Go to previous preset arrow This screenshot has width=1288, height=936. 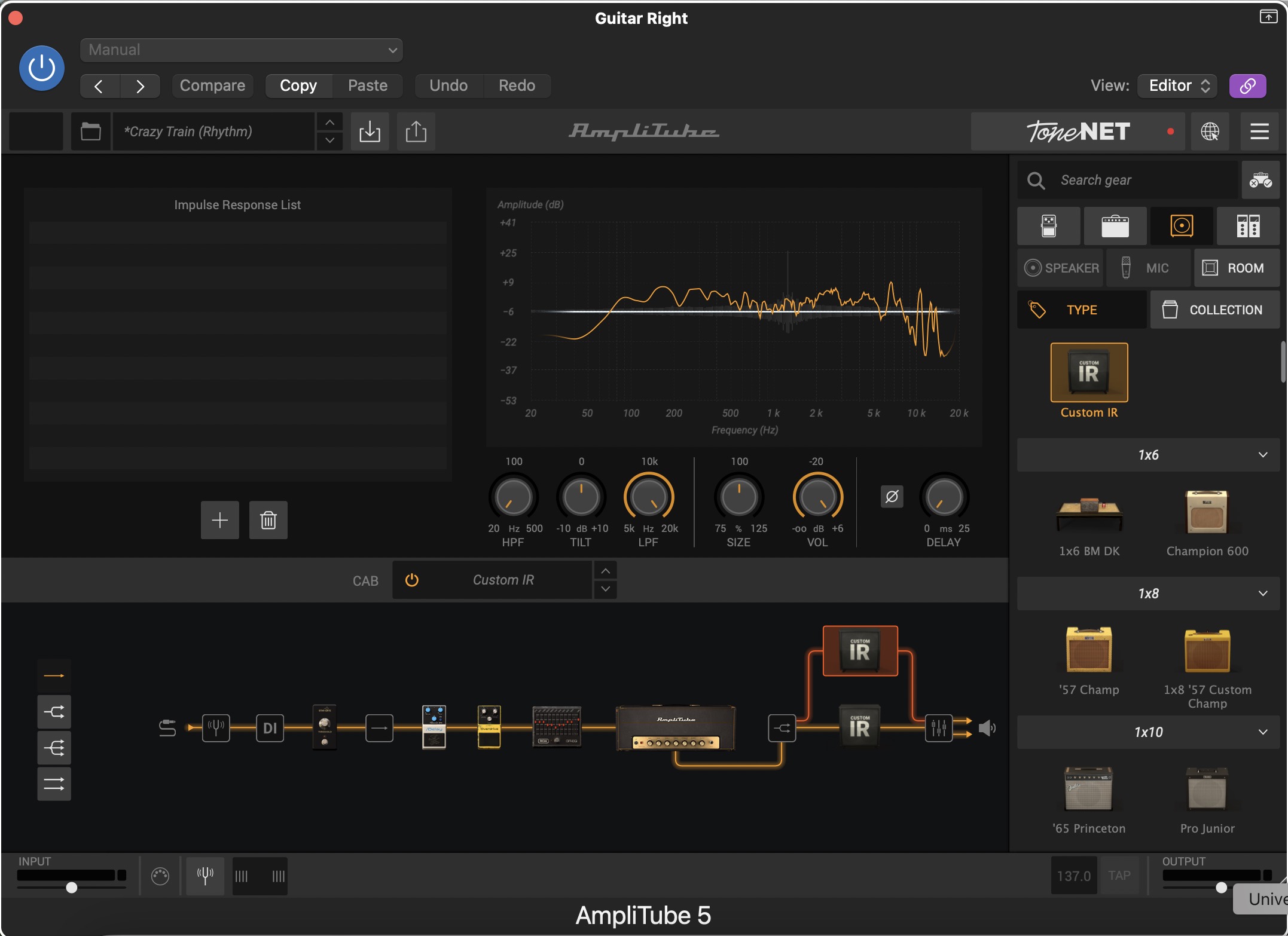point(100,86)
